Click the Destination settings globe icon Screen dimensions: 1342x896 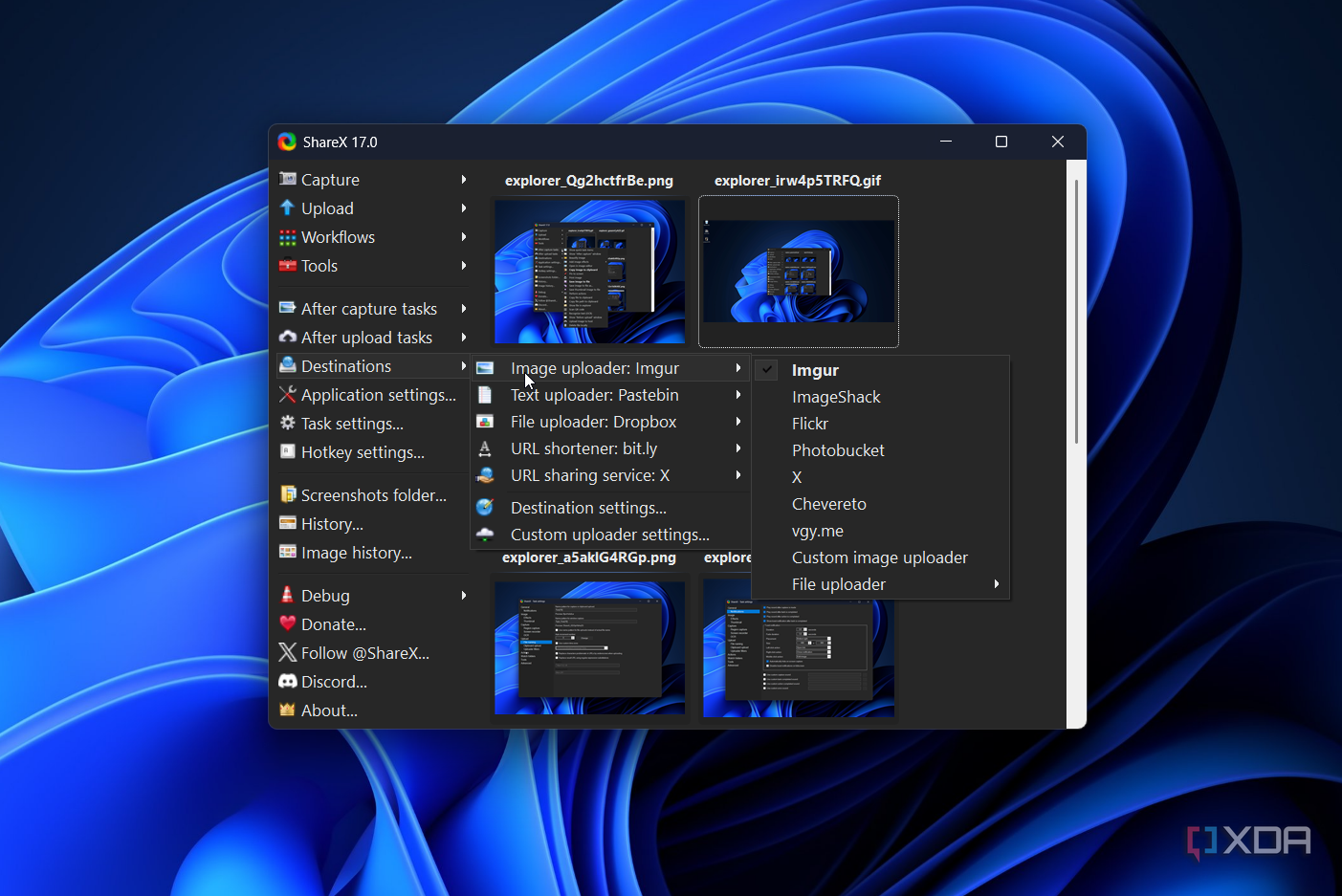point(485,508)
